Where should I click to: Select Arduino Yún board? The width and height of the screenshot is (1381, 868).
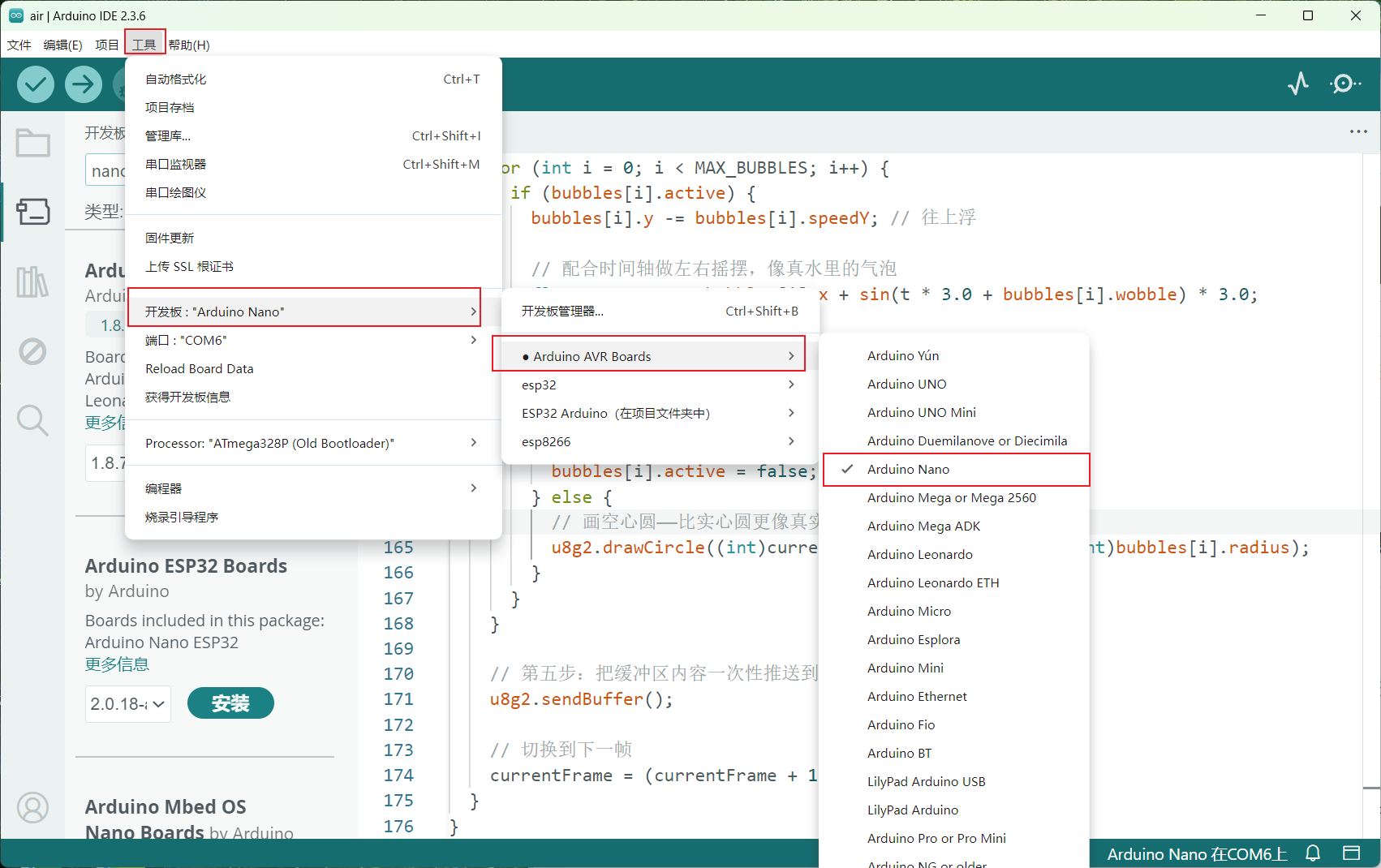point(954,355)
